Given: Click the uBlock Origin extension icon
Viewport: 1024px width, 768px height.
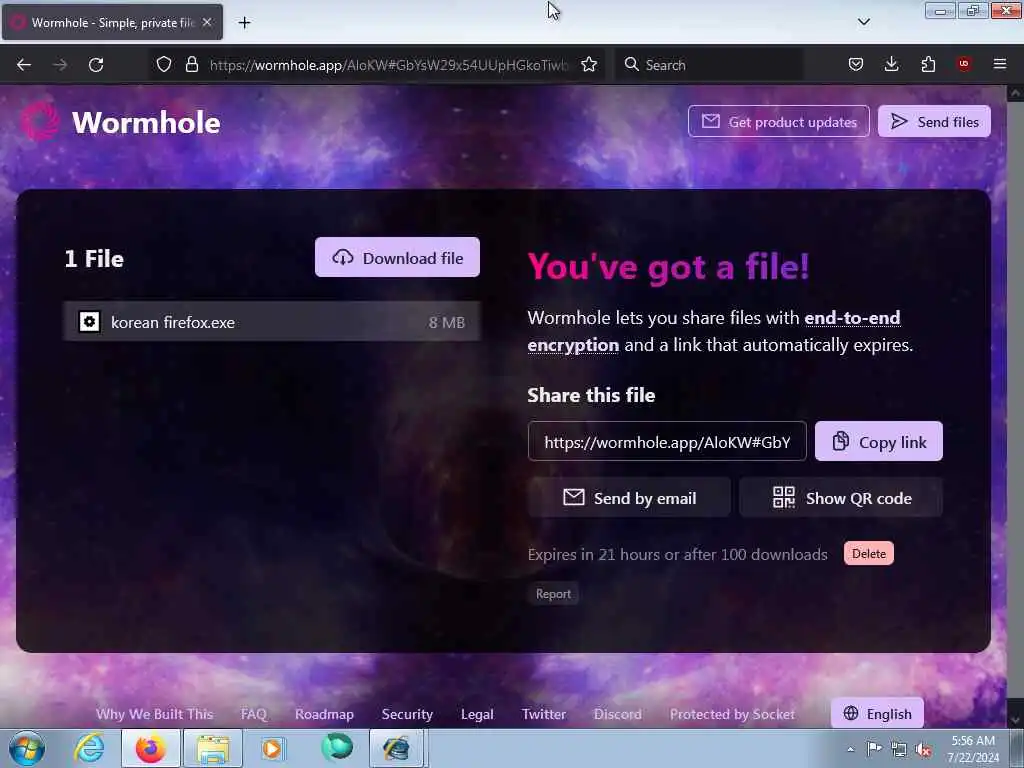Looking at the screenshot, I should [x=963, y=64].
